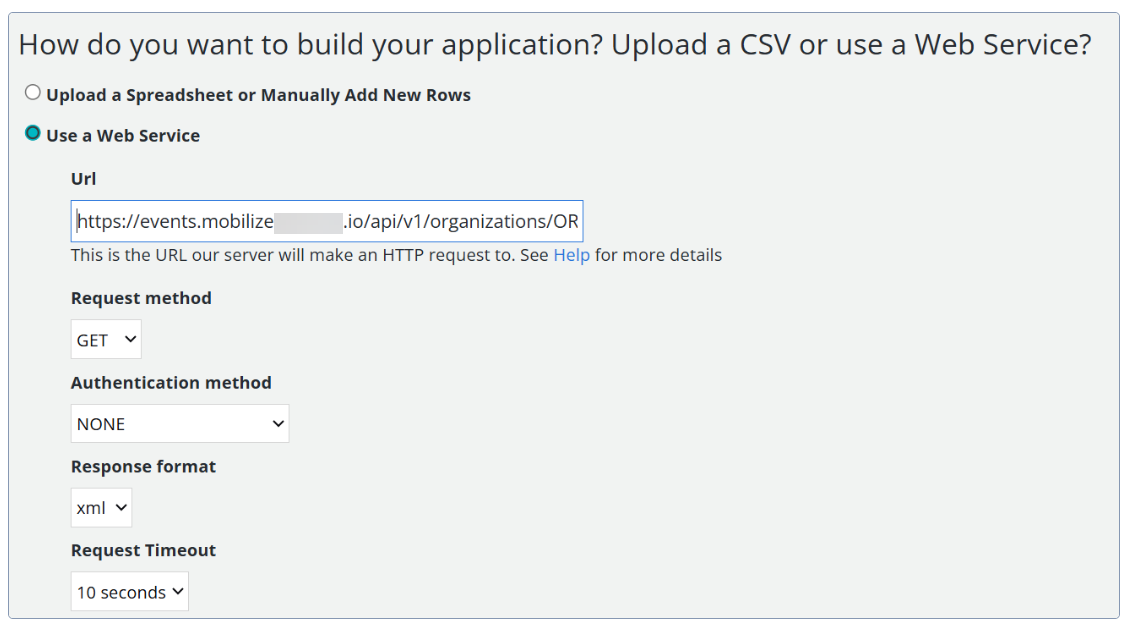This screenshot has width=1127, height=625.
Task: Click the 'Use a Web Service' label text
Action: pyautogui.click(x=123, y=135)
